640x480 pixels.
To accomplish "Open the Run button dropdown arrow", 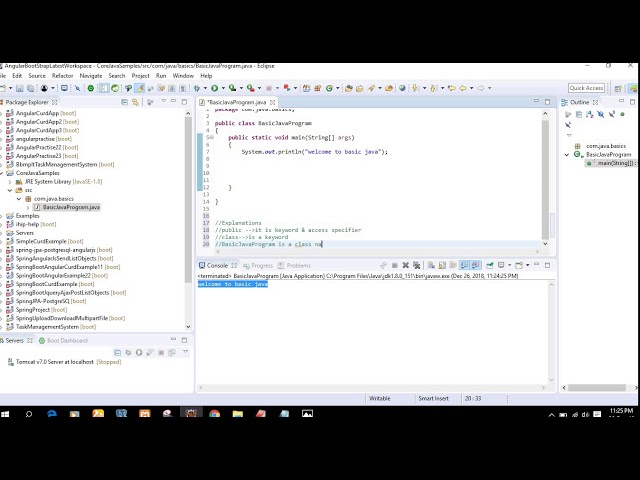I will point(223,88).
